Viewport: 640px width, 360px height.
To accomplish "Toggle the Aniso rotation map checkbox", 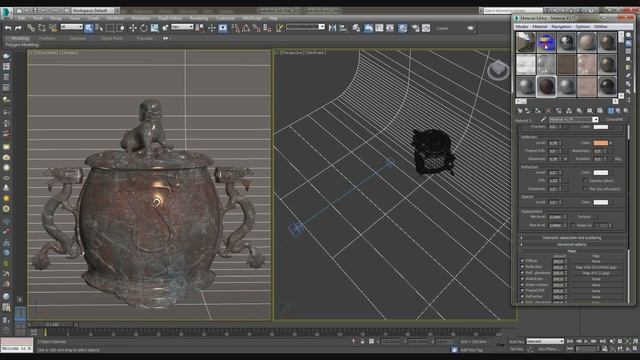I will pyautogui.click(x=522, y=284).
